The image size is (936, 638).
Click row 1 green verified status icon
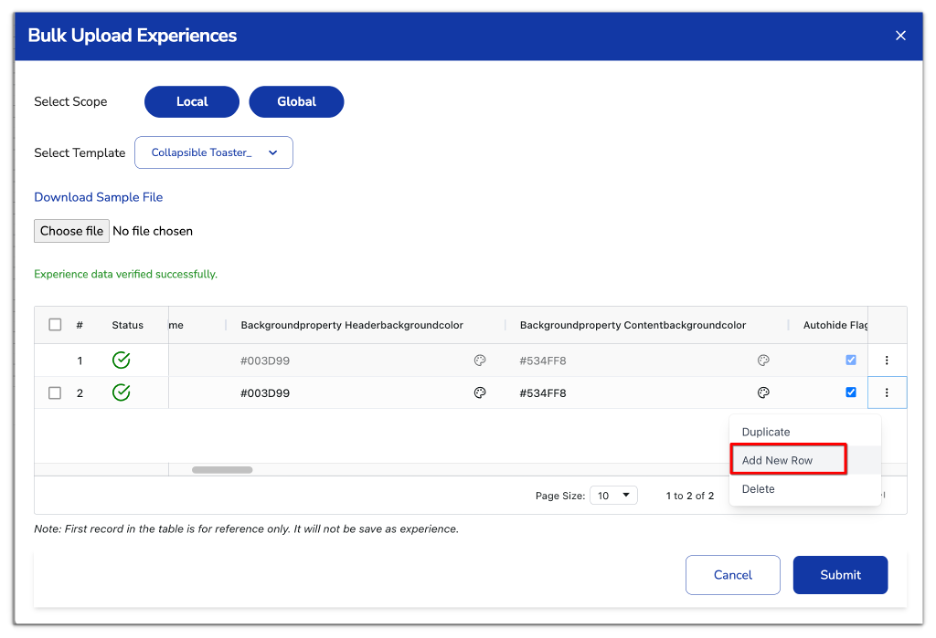pos(121,360)
